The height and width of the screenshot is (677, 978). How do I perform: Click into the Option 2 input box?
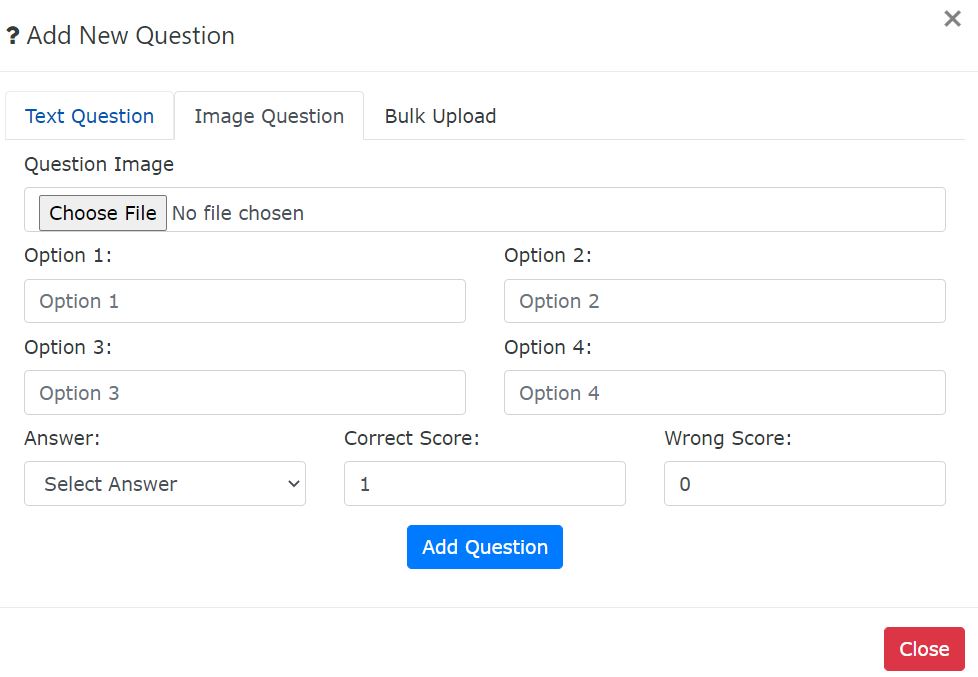click(x=724, y=301)
